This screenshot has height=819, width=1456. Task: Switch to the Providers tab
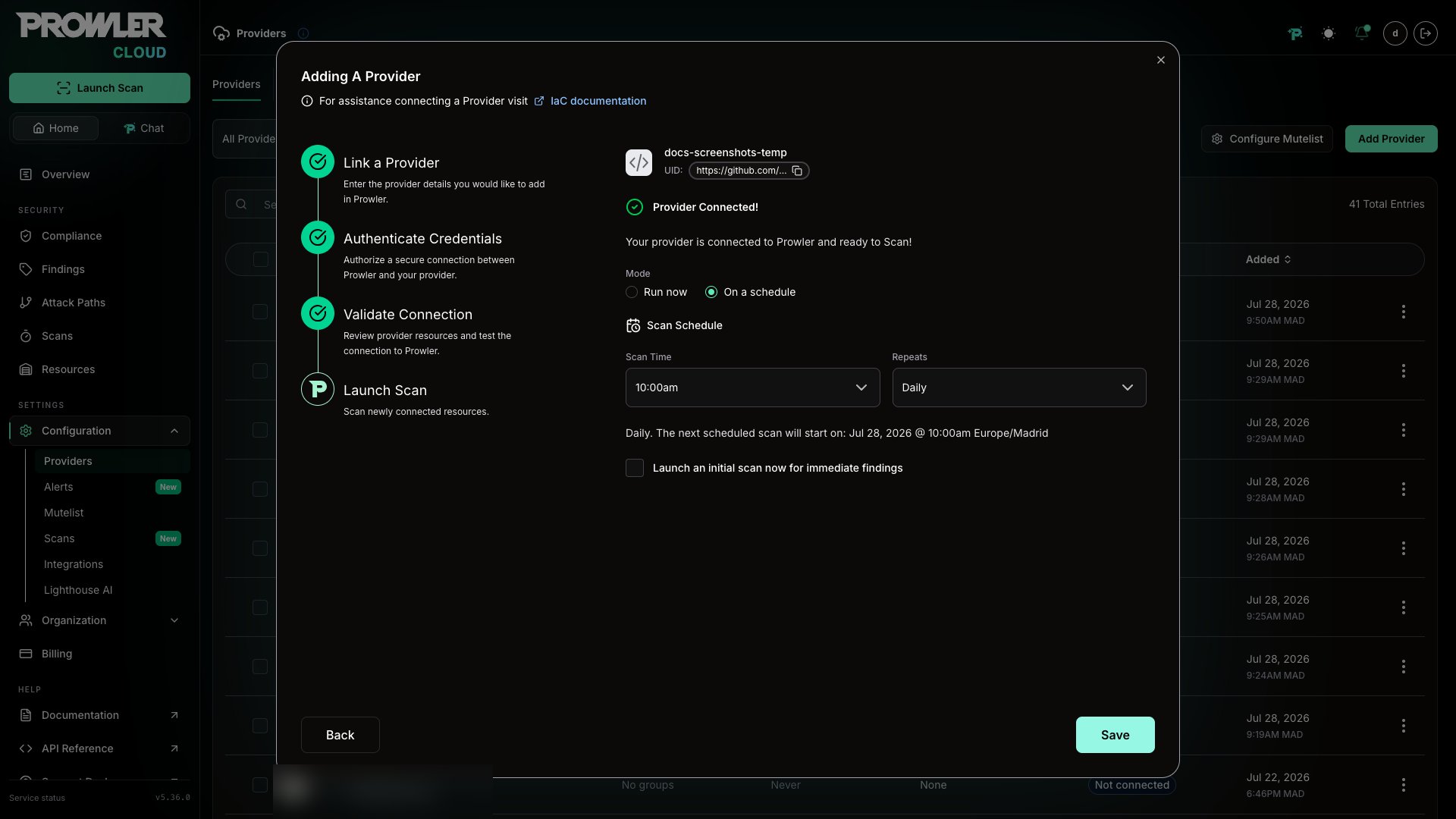click(x=236, y=84)
